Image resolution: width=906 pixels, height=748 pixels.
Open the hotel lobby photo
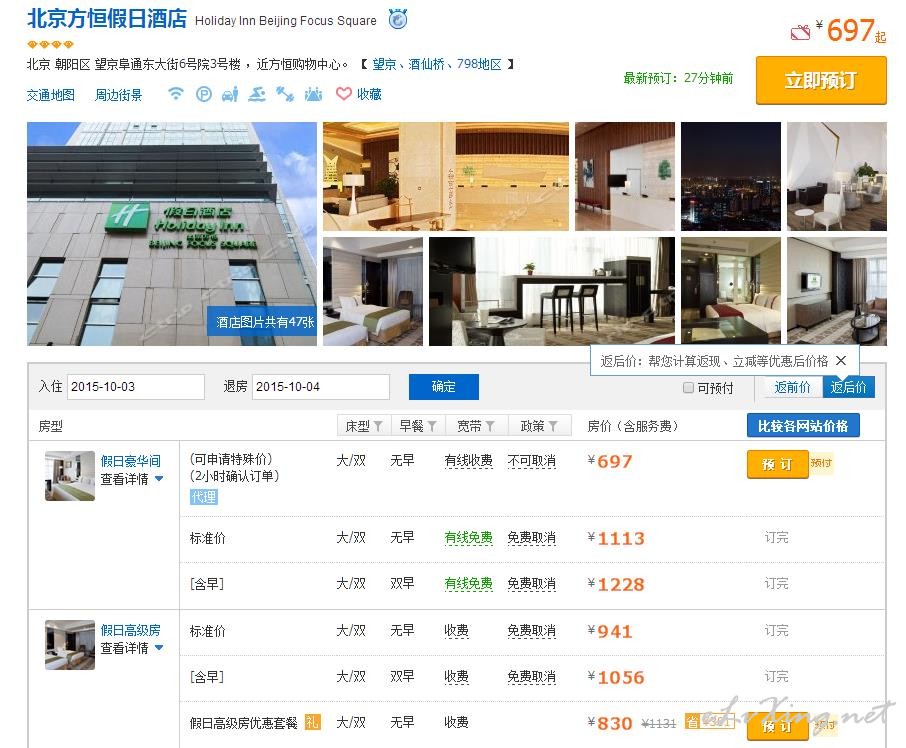pyautogui.click(x=445, y=176)
